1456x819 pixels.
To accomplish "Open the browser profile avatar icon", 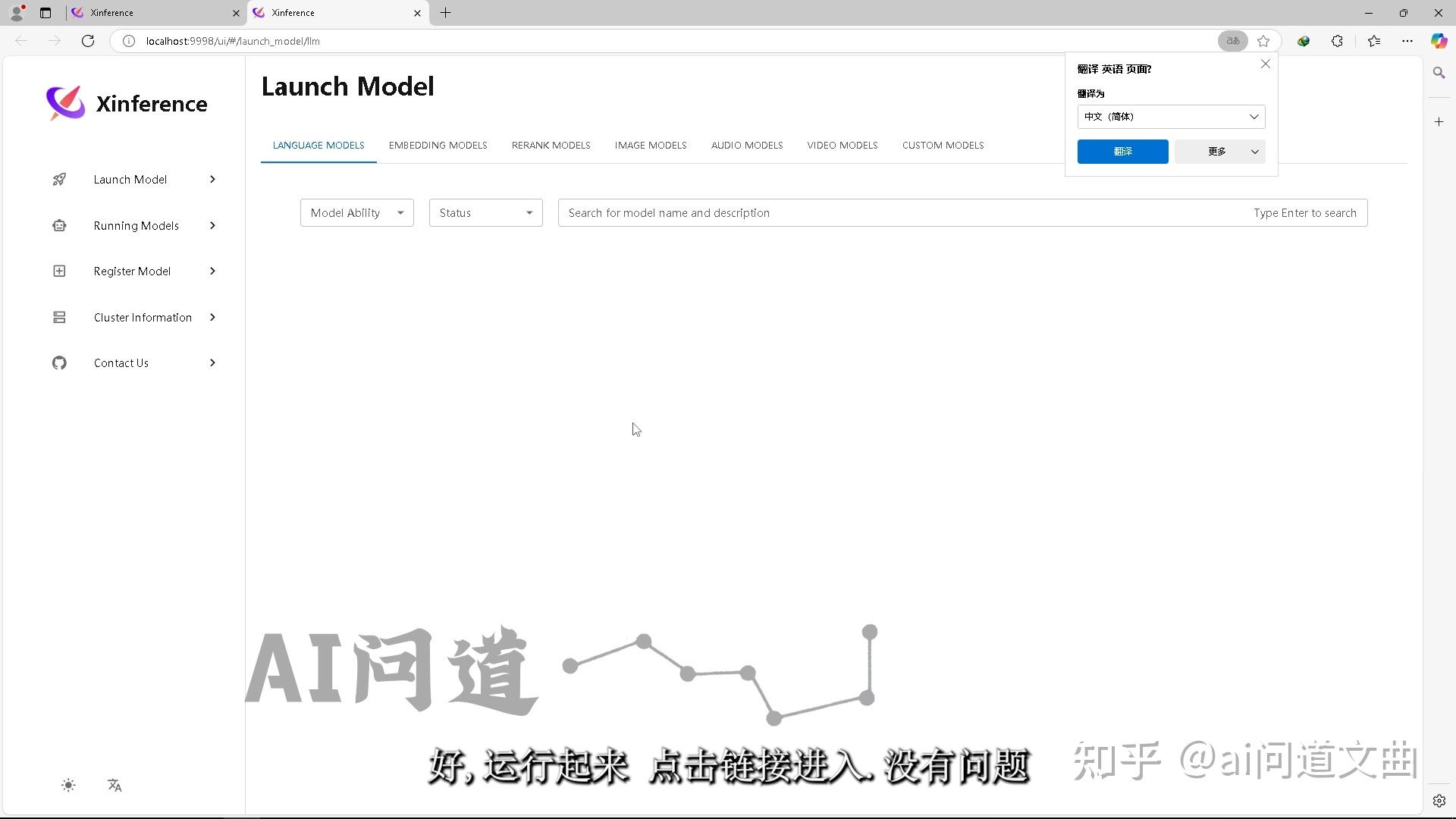I will pyautogui.click(x=17, y=13).
